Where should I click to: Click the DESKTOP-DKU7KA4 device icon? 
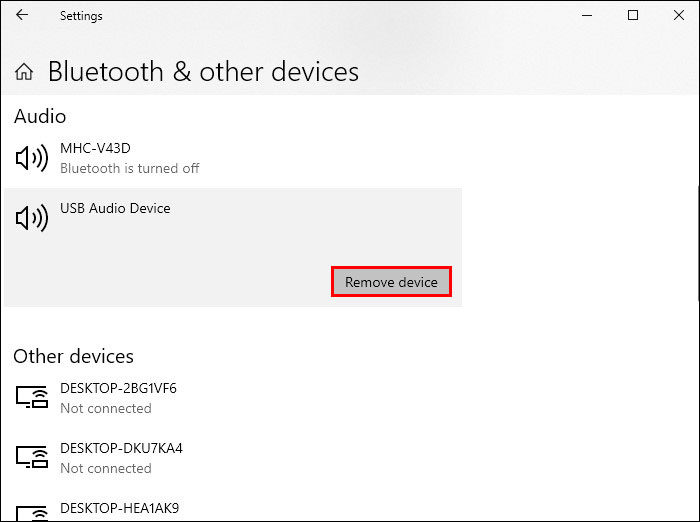[32, 458]
